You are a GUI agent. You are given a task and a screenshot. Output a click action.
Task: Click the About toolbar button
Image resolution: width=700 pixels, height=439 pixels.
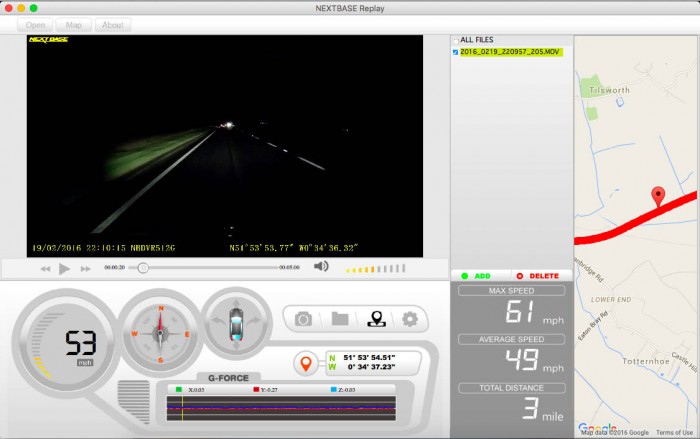(x=112, y=25)
